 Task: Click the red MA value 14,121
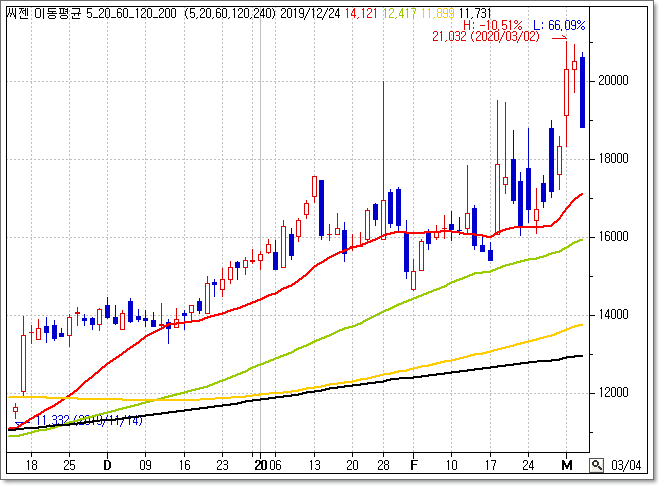coord(361,13)
